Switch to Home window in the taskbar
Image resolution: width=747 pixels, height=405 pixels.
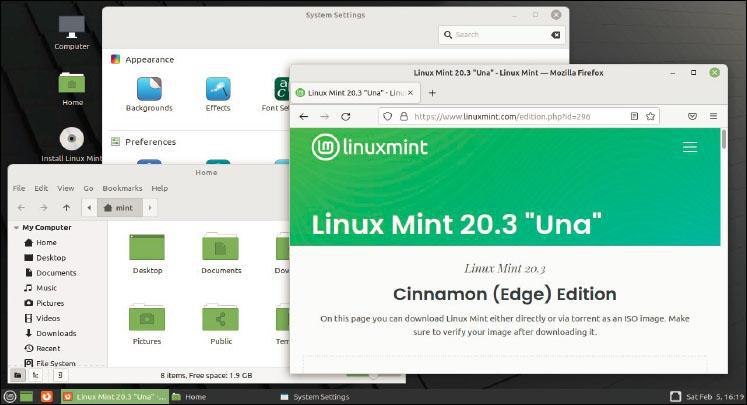click(x=189, y=396)
